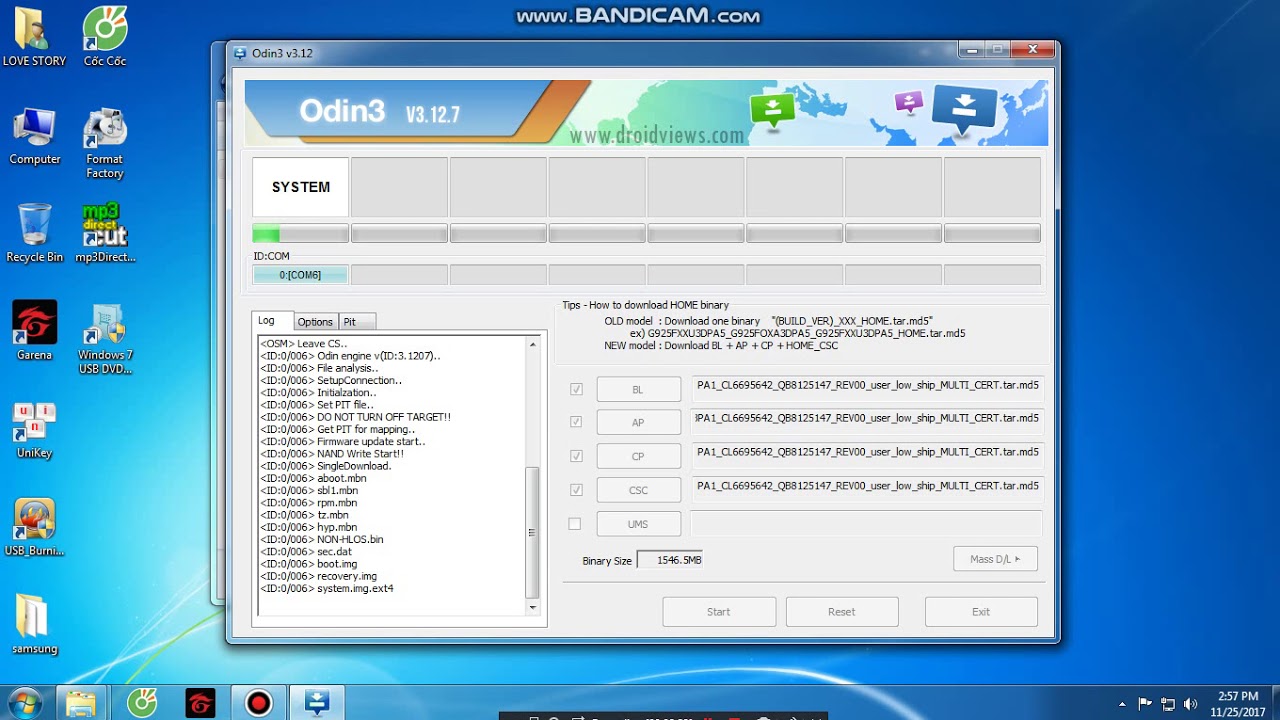Open the Format Factory shortcut
Screen dimensions: 1280x720
105,144
